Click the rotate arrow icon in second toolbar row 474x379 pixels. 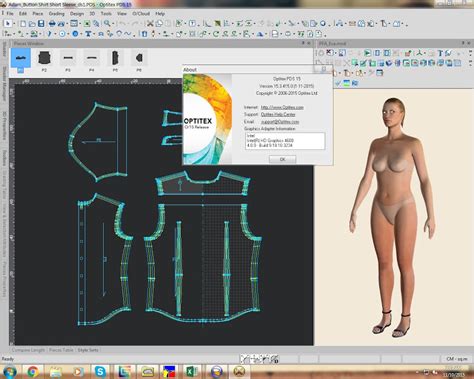pyautogui.click(x=216, y=34)
